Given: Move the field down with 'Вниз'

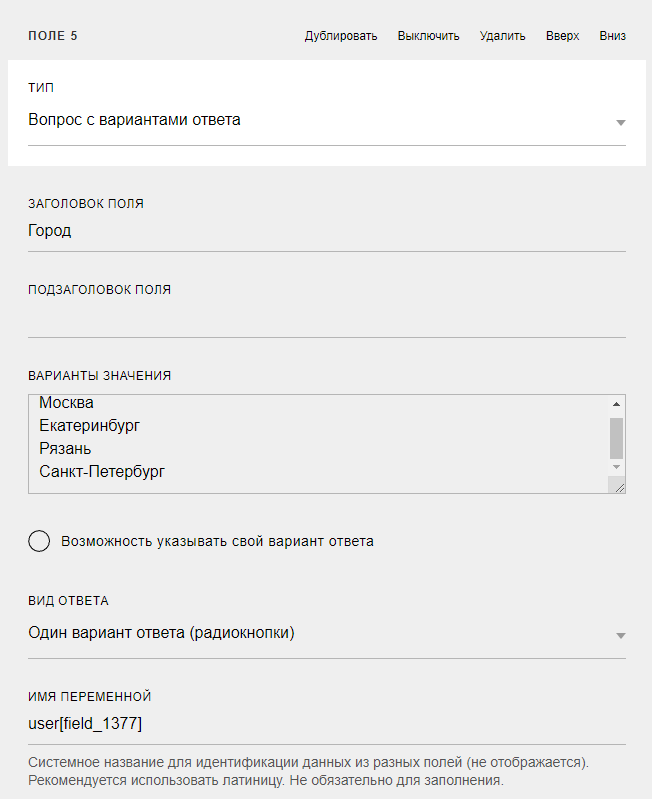Looking at the screenshot, I should pos(613,36).
